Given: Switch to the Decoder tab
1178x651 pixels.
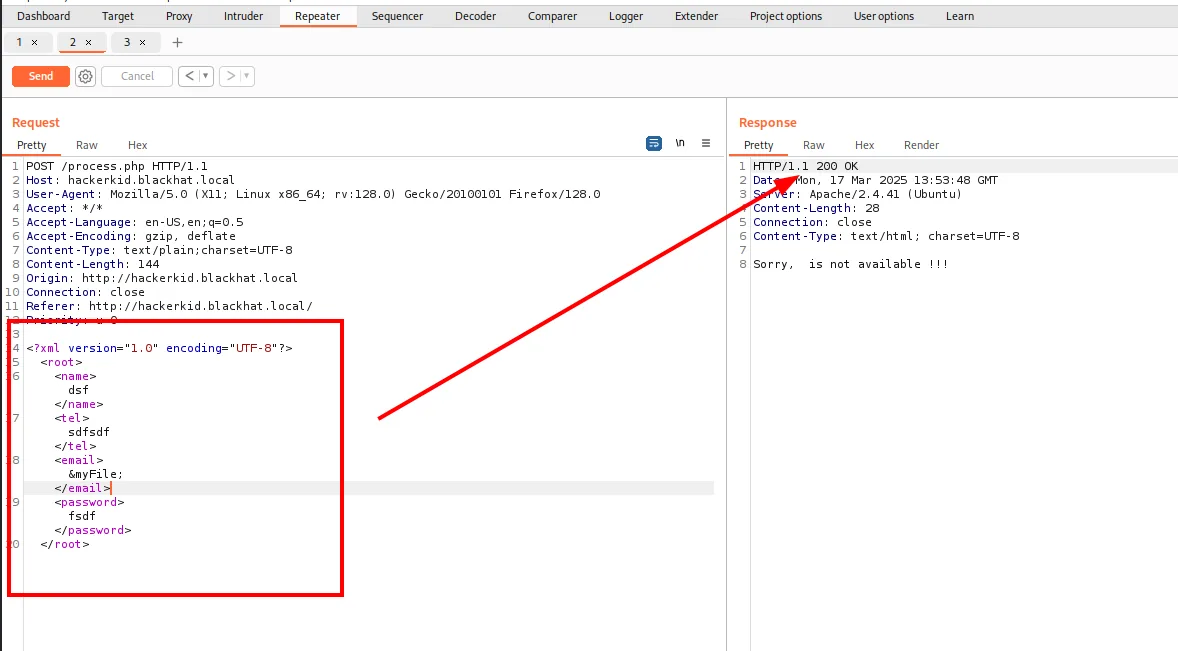Looking at the screenshot, I should coord(476,16).
